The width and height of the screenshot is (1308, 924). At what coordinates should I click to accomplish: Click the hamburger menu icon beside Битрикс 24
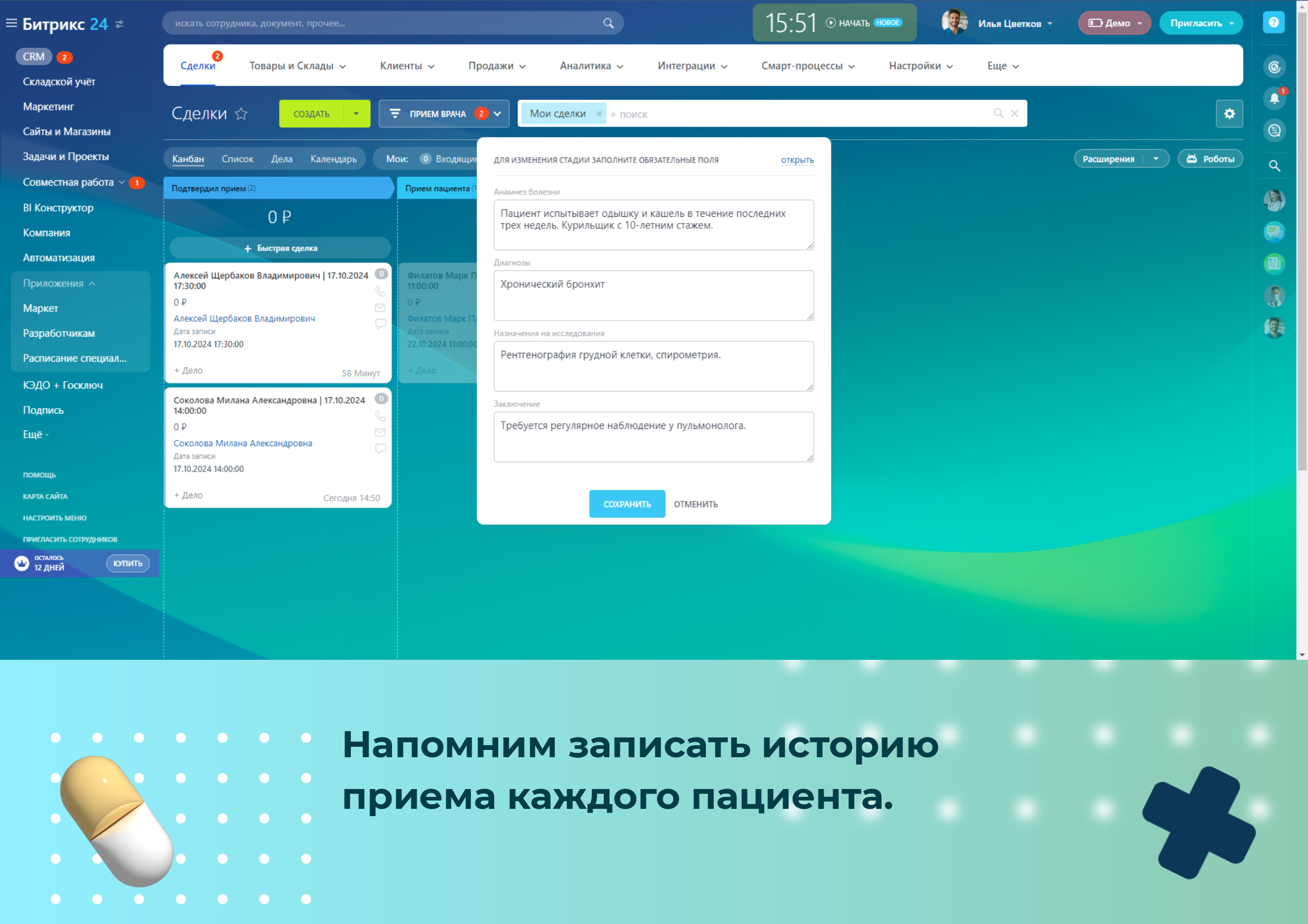[11, 23]
